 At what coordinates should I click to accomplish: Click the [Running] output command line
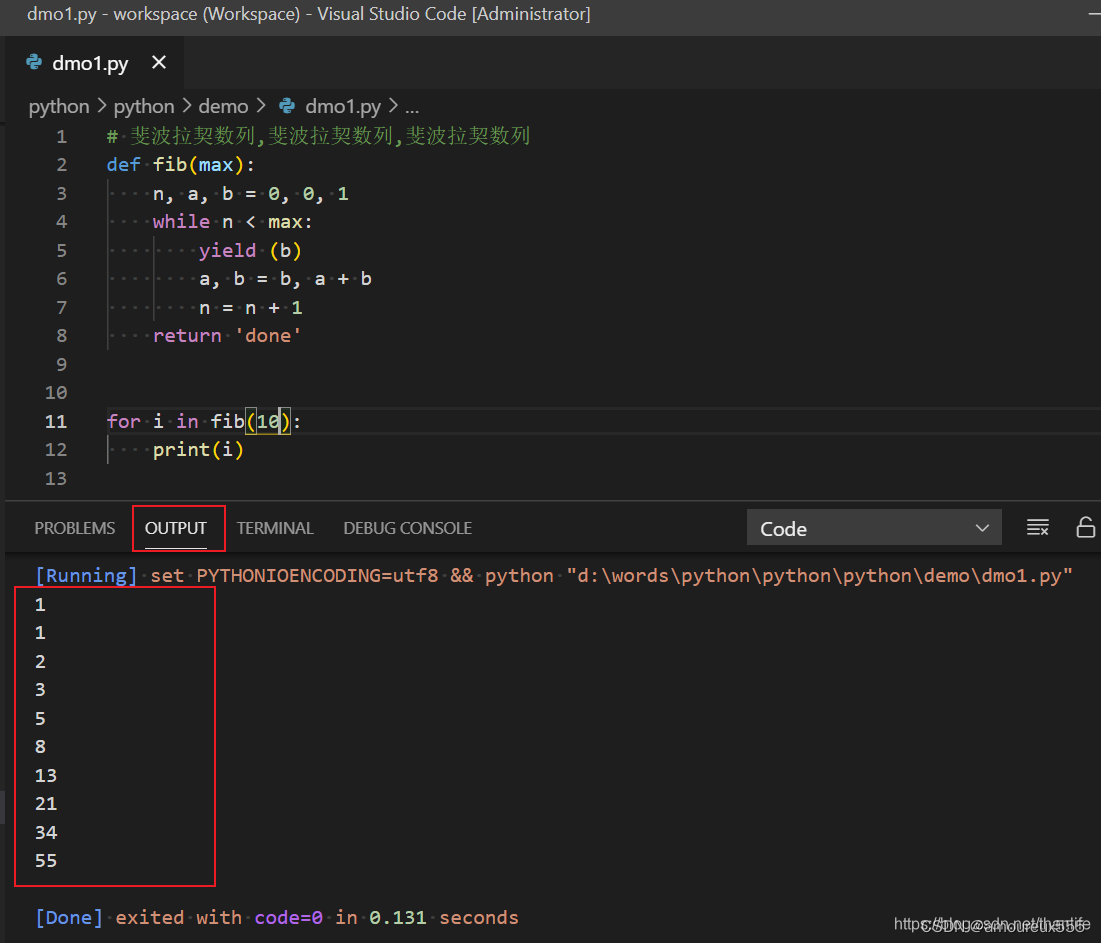coord(553,576)
